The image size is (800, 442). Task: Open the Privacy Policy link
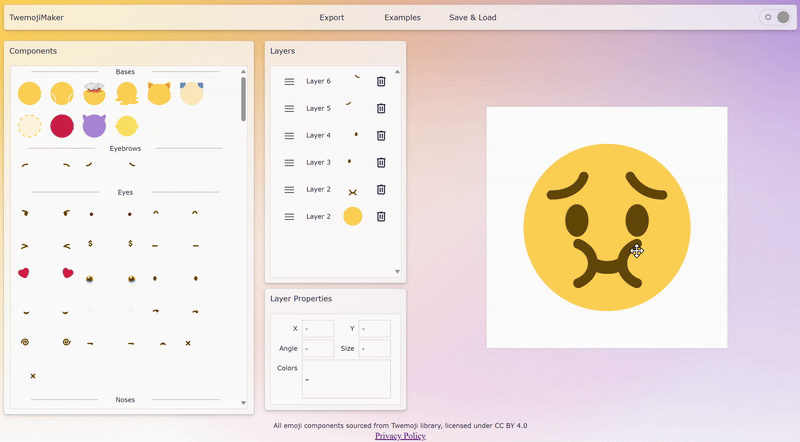click(400, 436)
